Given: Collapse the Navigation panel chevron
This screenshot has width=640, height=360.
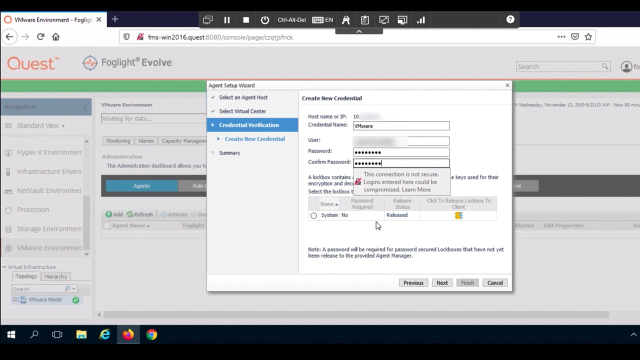Looking at the screenshot, I should (85, 107).
